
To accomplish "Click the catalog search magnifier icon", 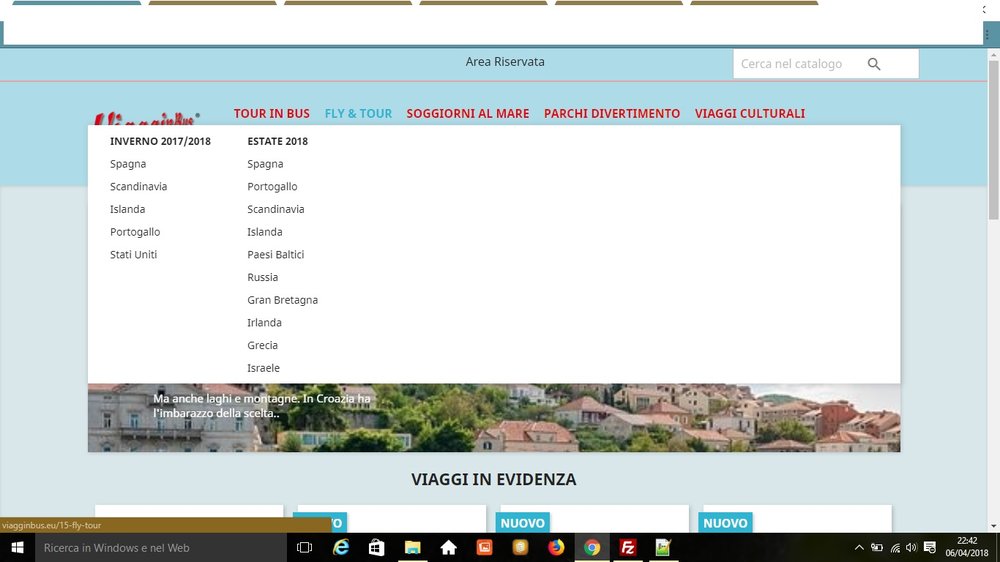I will click(x=874, y=64).
